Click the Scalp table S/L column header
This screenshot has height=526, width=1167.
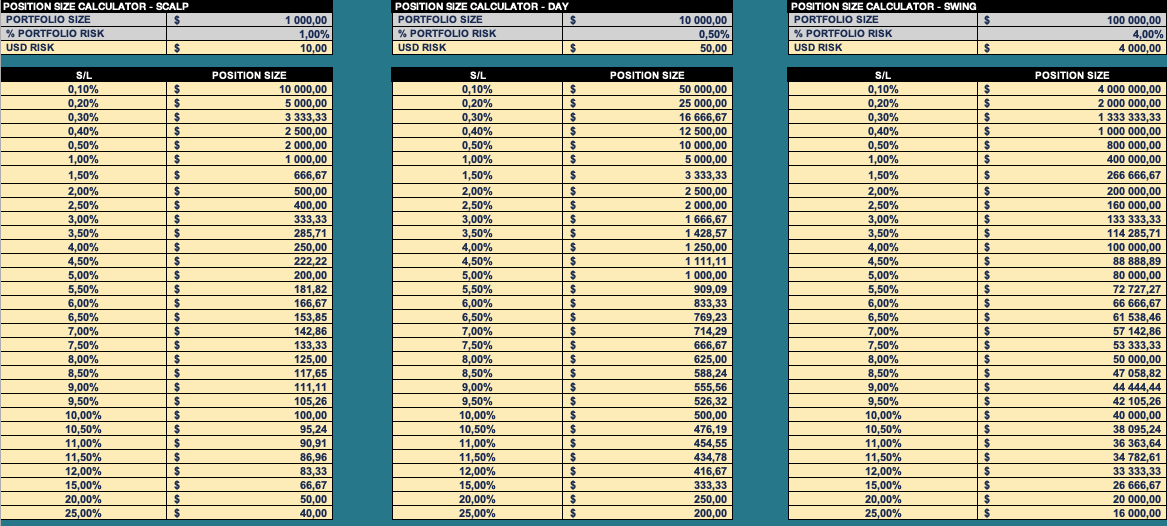83,75
